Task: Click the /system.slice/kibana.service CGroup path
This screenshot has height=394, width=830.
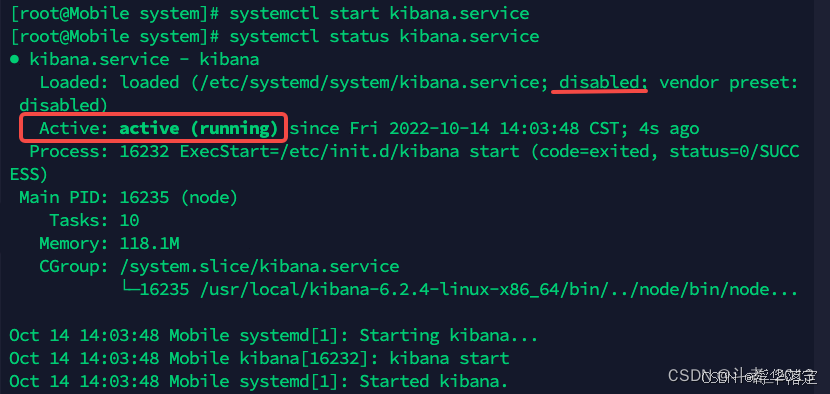Action: coord(259,266)
